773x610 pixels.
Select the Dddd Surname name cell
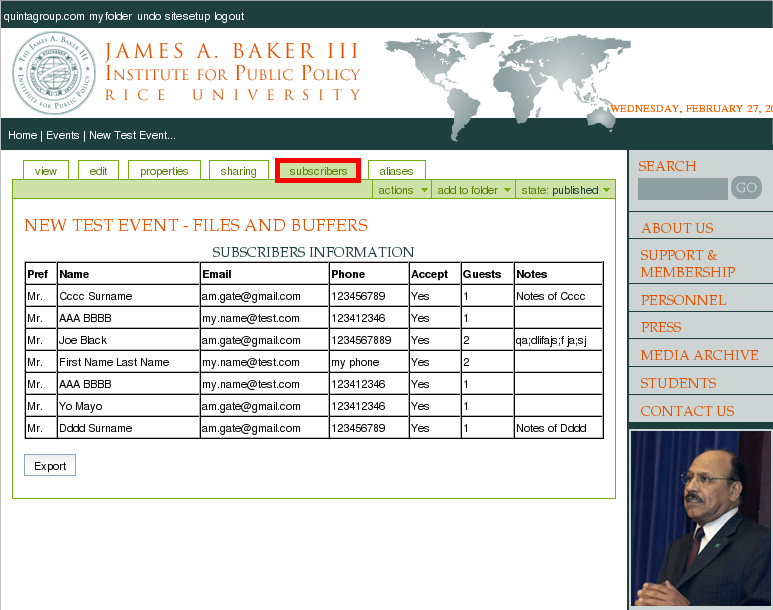tap(128, 428)
